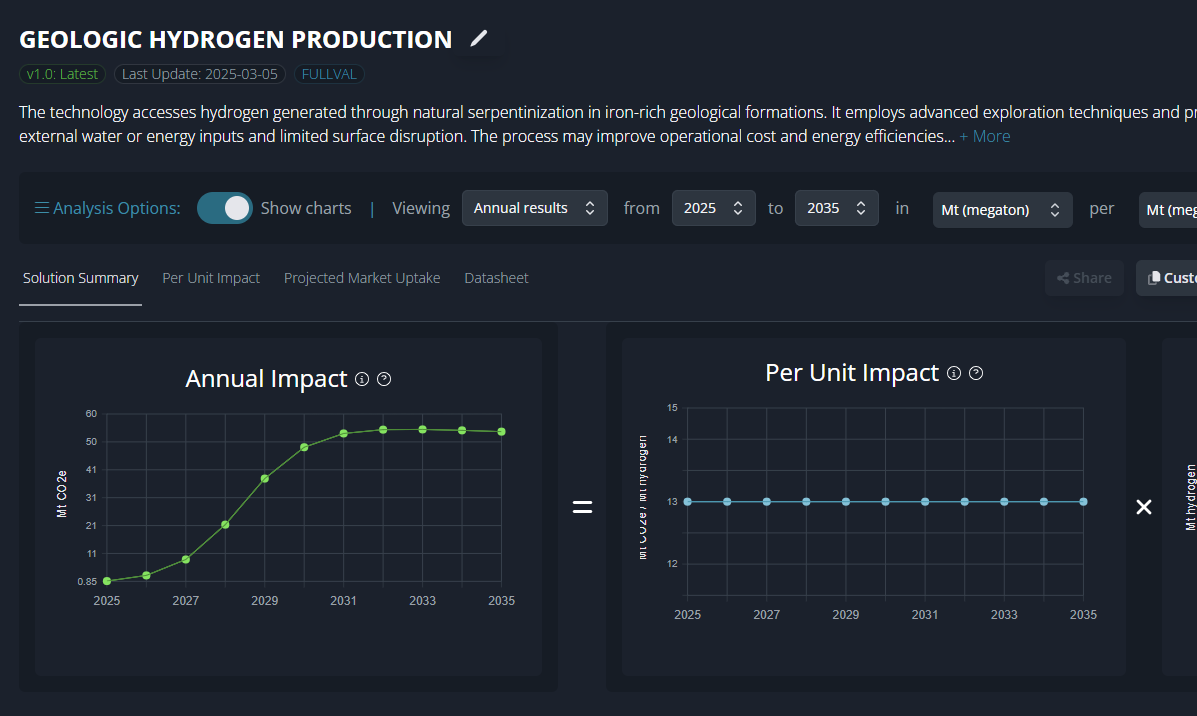Switch to the Projected Market Uptake tab

(362, 278)
